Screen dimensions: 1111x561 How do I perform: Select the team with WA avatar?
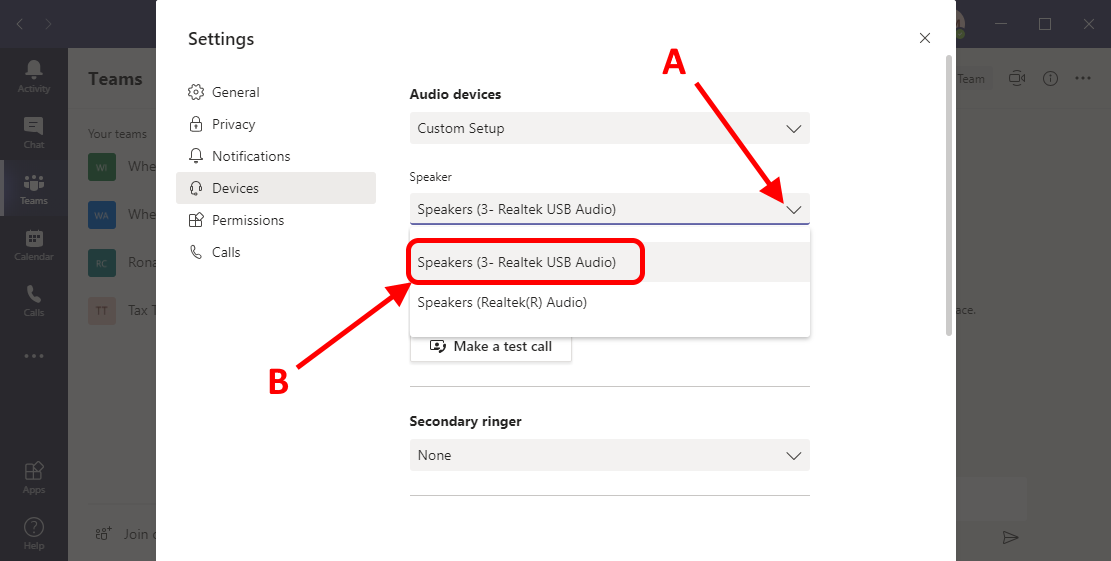(x=101, y=215)
